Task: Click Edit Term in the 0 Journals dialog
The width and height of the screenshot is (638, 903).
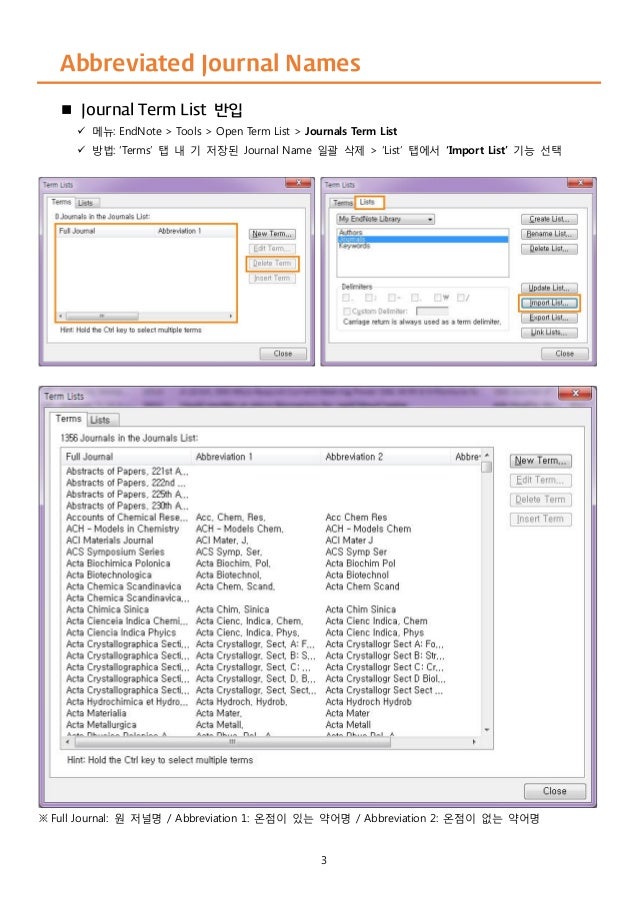Action: 272,248
